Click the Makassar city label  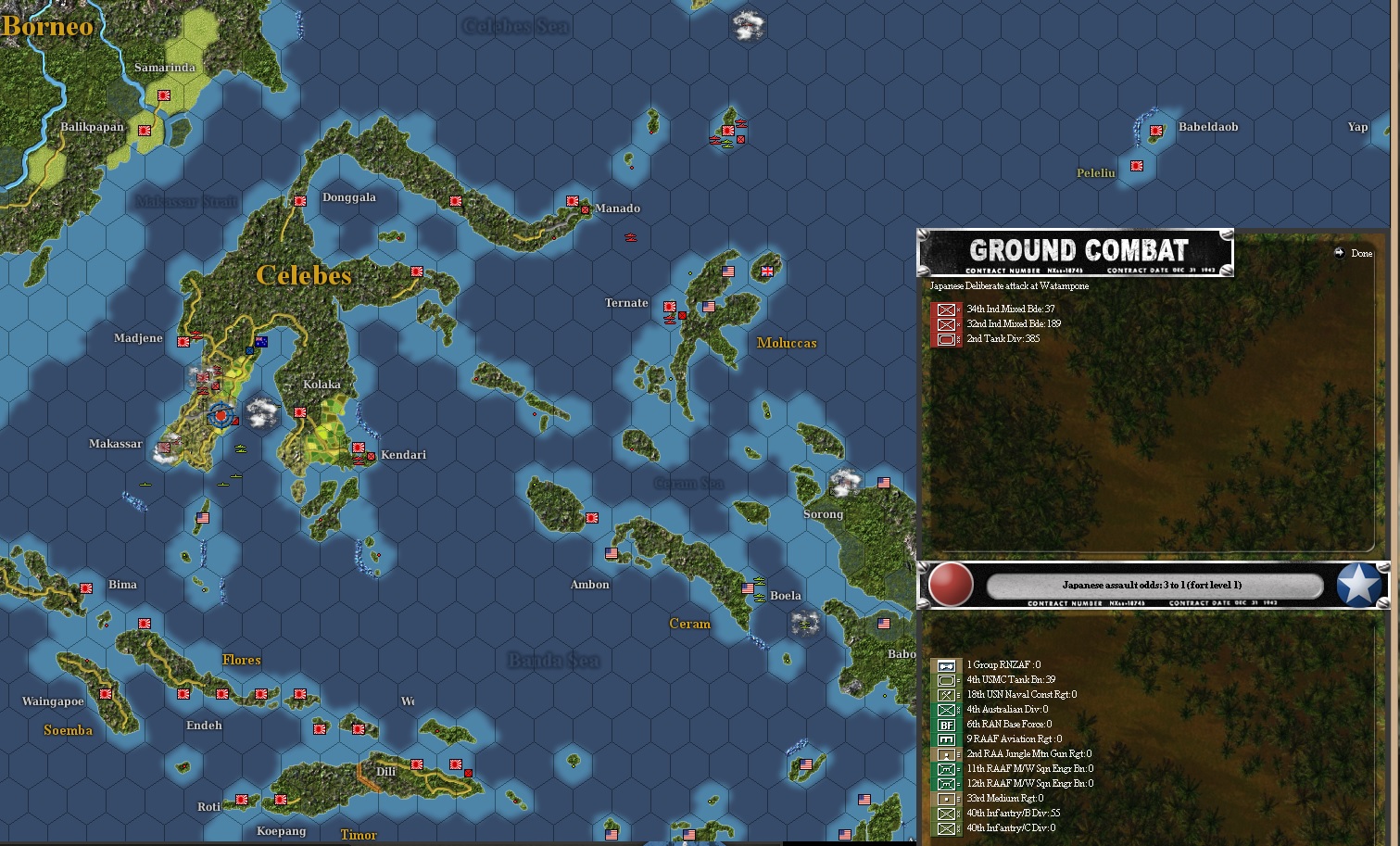pos(116,444)
